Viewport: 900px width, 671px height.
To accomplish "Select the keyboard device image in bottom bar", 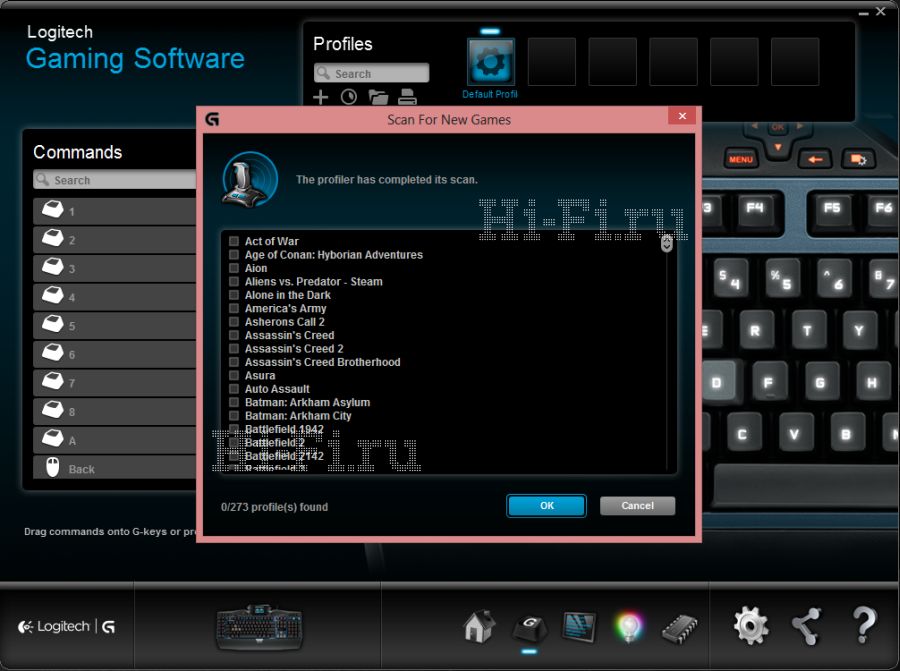I will (258, 627).
